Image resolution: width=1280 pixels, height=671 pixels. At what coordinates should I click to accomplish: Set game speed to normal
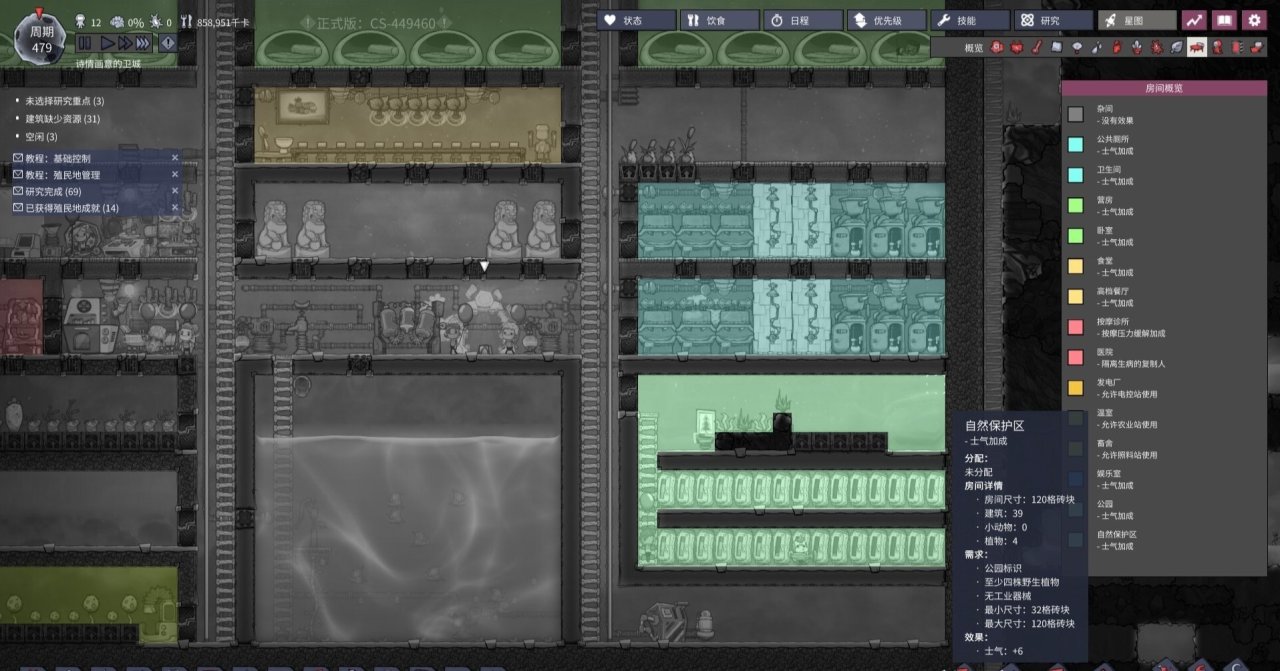107,43
